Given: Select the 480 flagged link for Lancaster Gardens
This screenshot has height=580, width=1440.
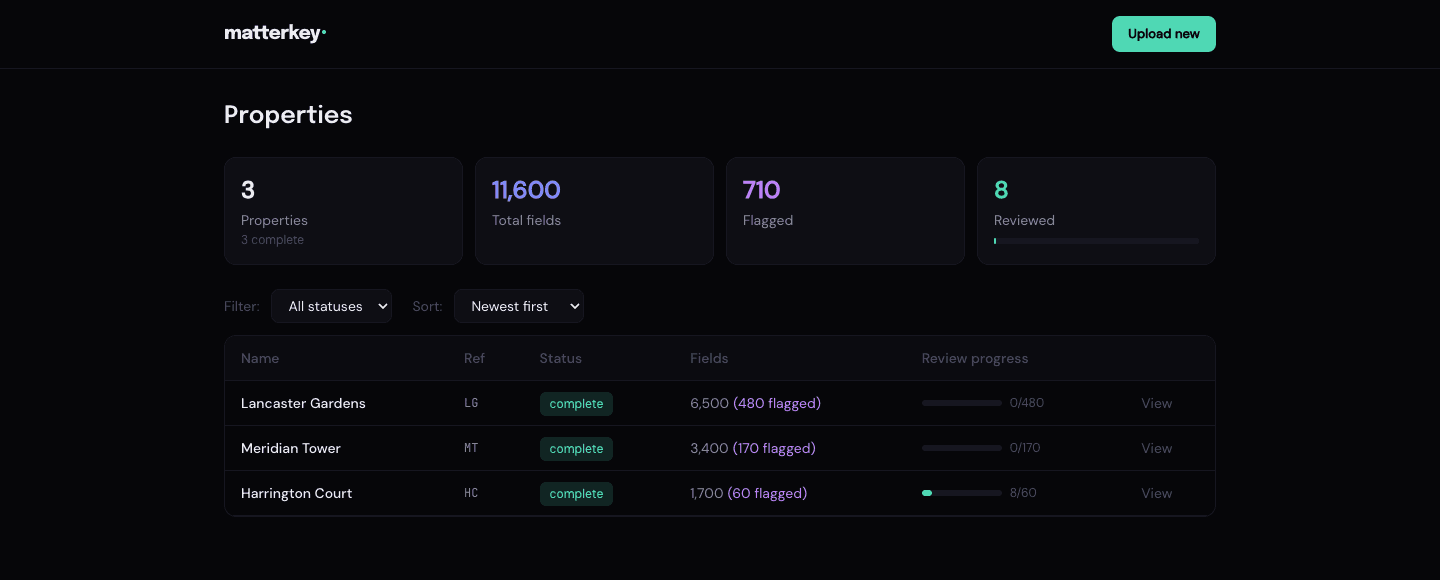Looking at the screenshot, I should pyautogui.click(x=777, y=404).
